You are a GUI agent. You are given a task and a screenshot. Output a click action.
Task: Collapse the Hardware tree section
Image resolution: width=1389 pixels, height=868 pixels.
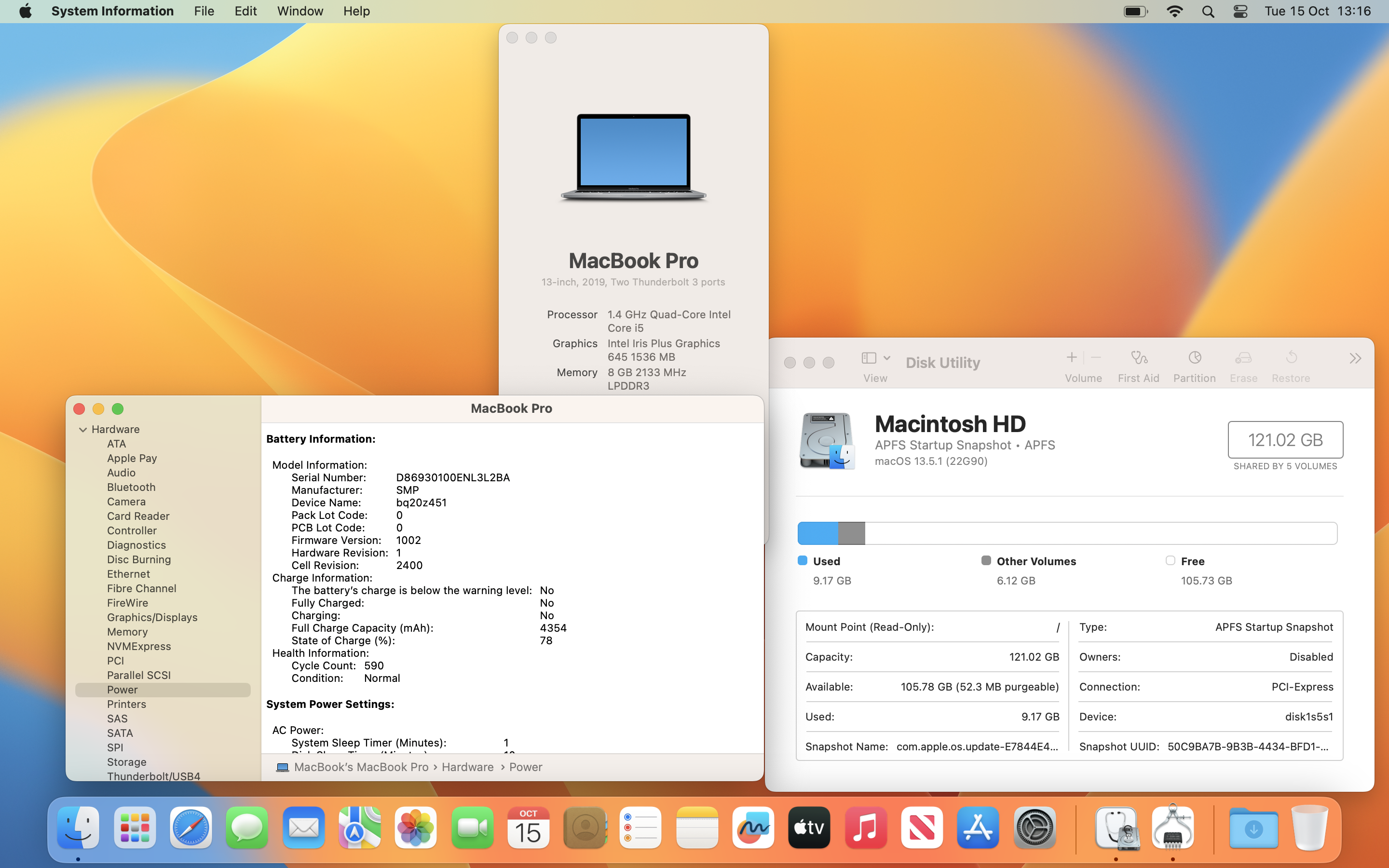coord(82,429)
